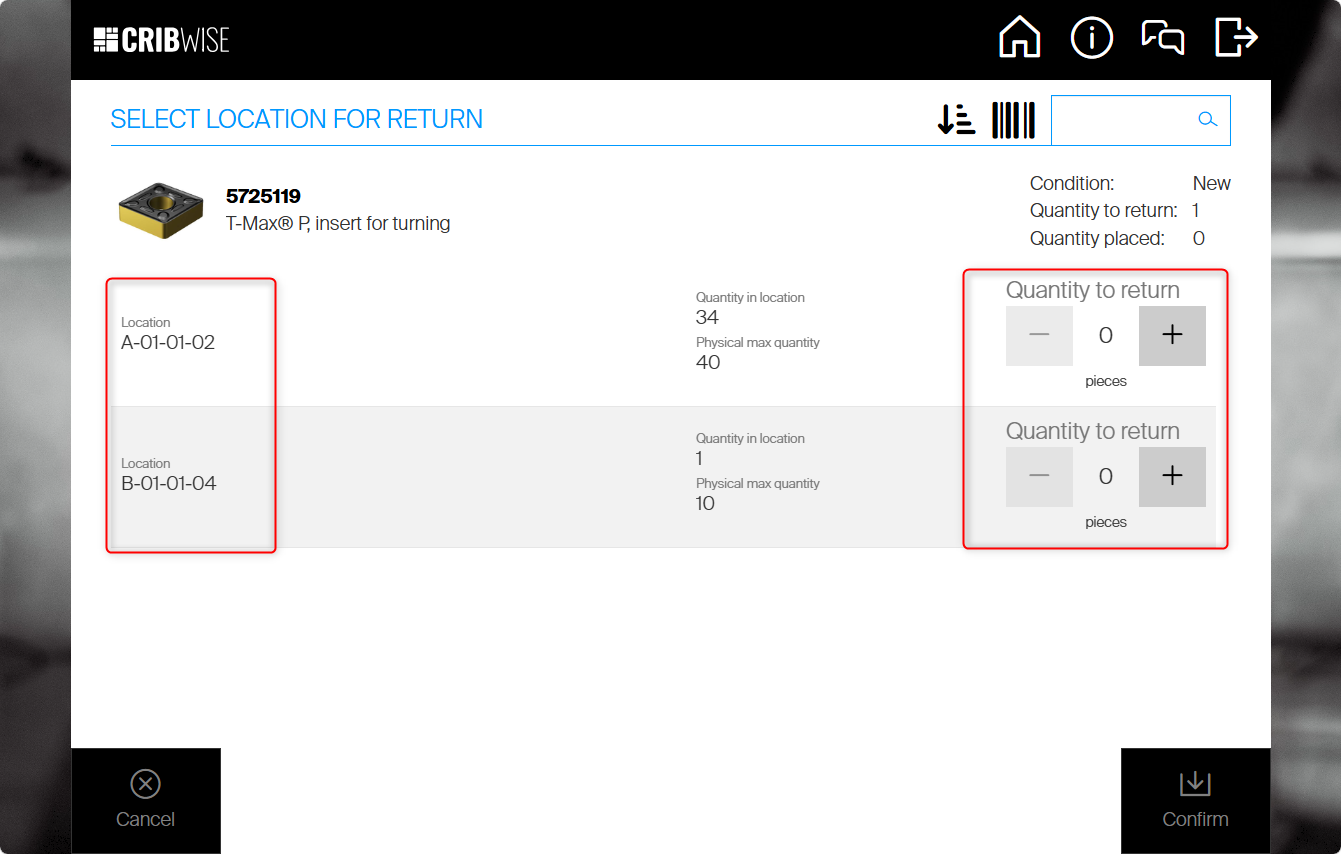Select the insert product thumbnail
1341x854 pixels.
click(161, 209)
